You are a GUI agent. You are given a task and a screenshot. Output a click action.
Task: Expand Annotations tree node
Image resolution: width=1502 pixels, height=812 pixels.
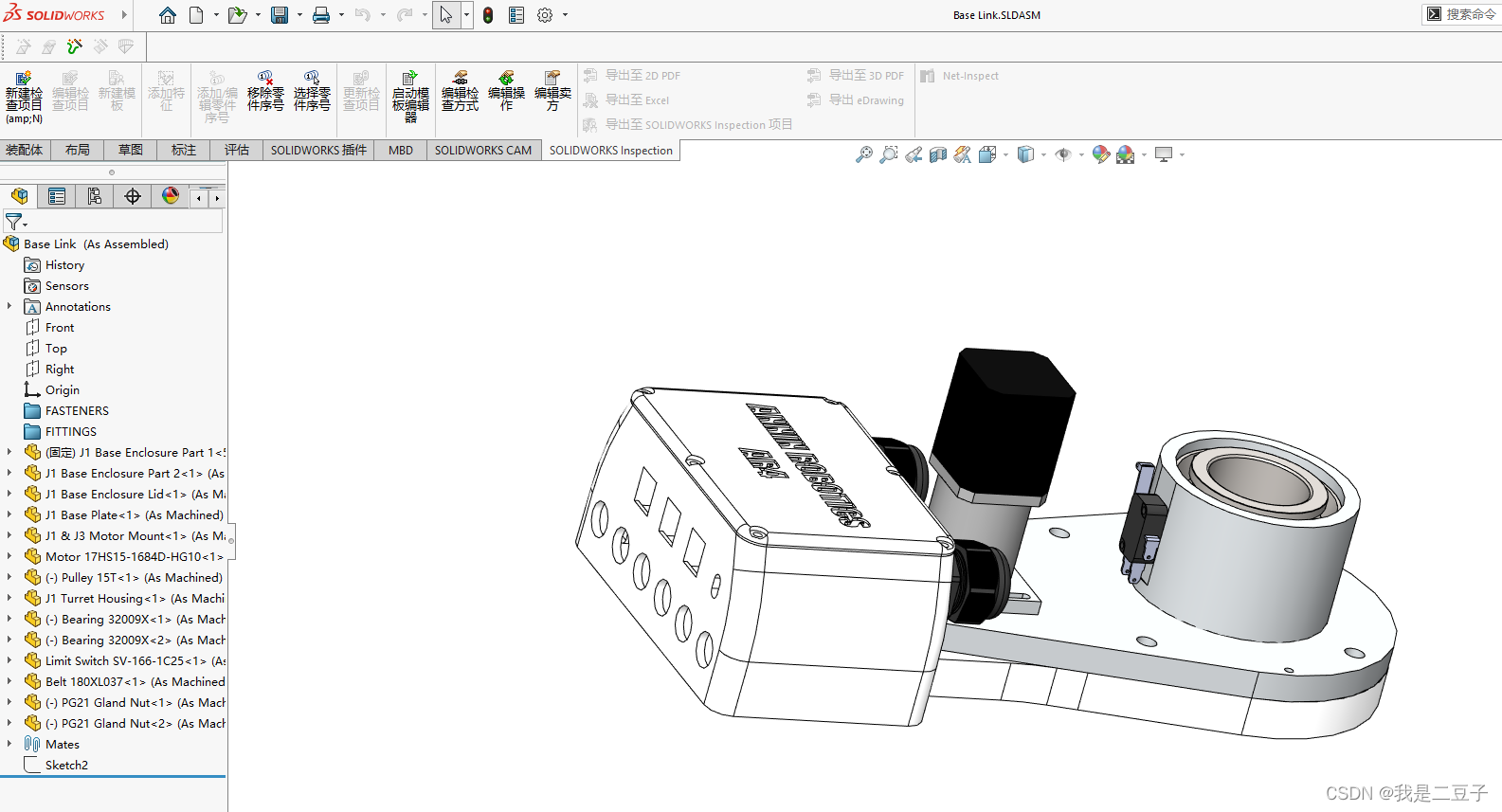click(9, 306)
